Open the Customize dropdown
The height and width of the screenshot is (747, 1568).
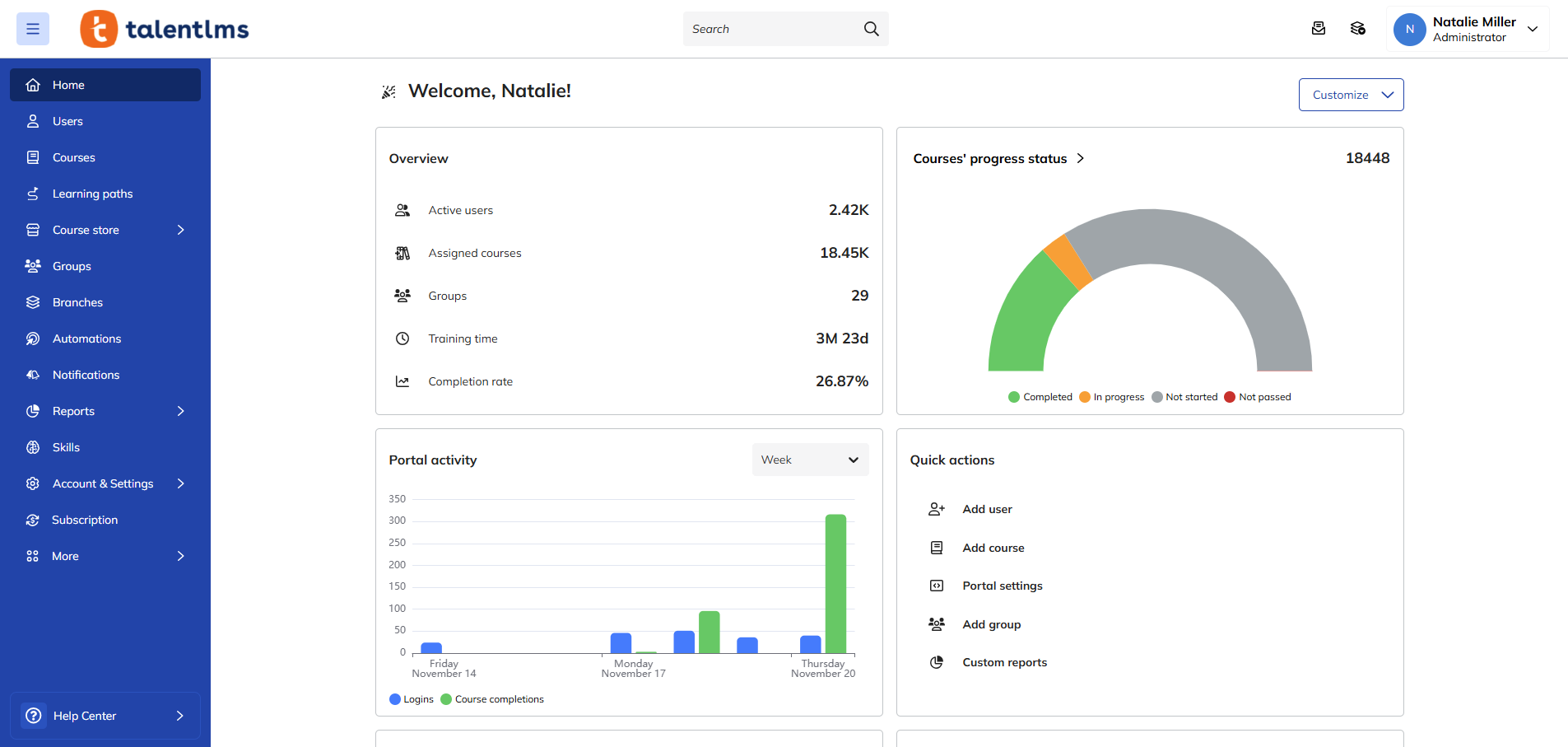1351,95
